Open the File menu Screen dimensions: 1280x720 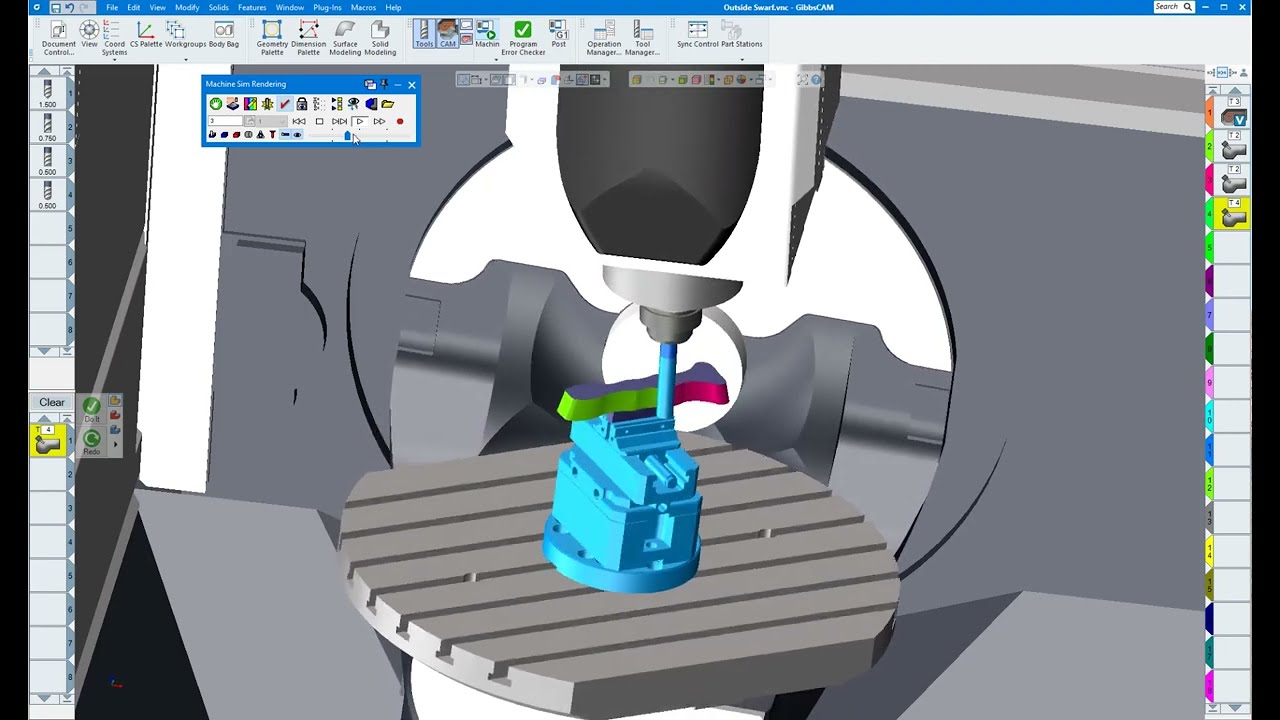pos(112,7)
